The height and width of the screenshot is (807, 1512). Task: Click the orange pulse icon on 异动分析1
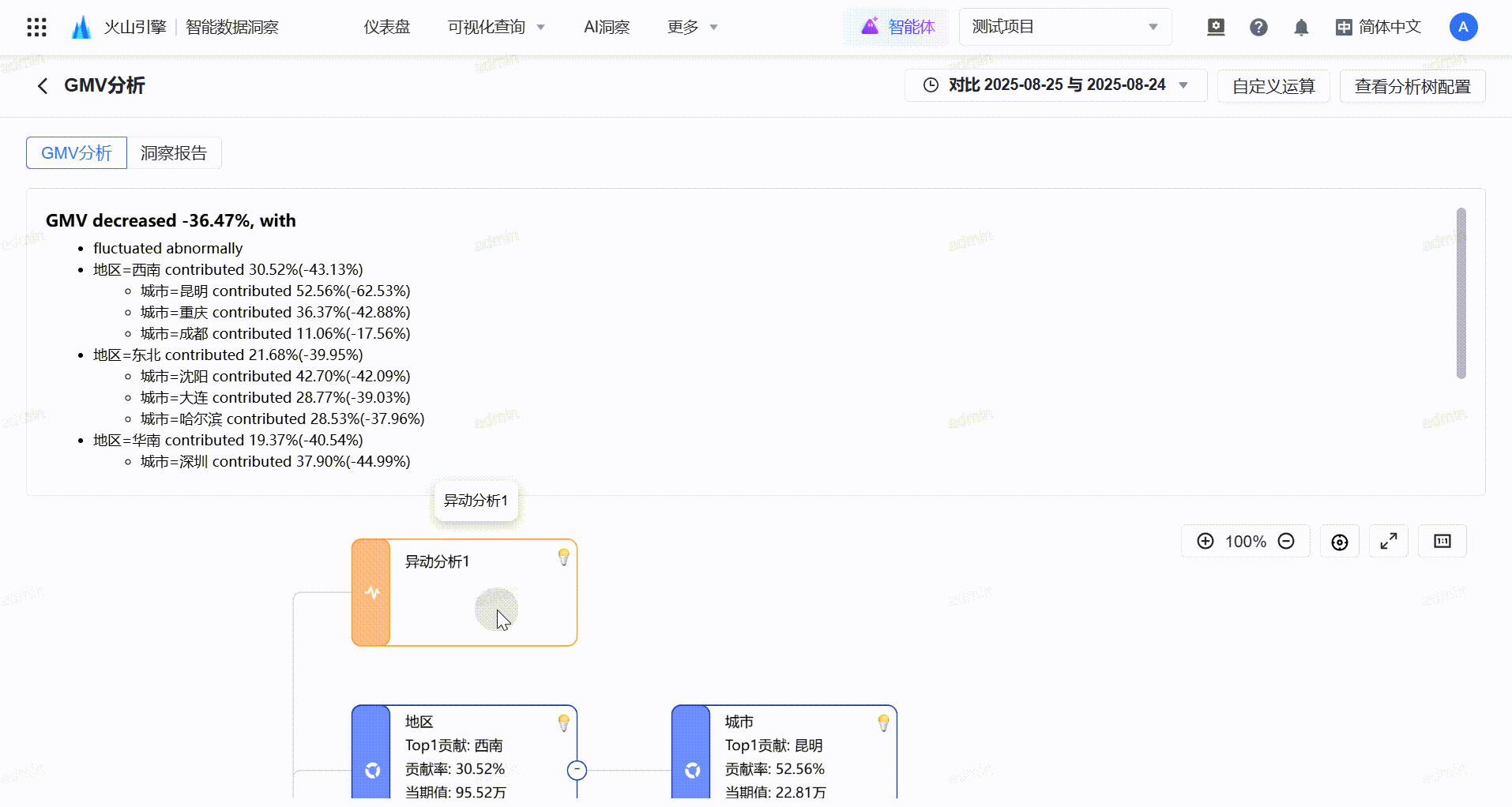click(x=372, y=592)
